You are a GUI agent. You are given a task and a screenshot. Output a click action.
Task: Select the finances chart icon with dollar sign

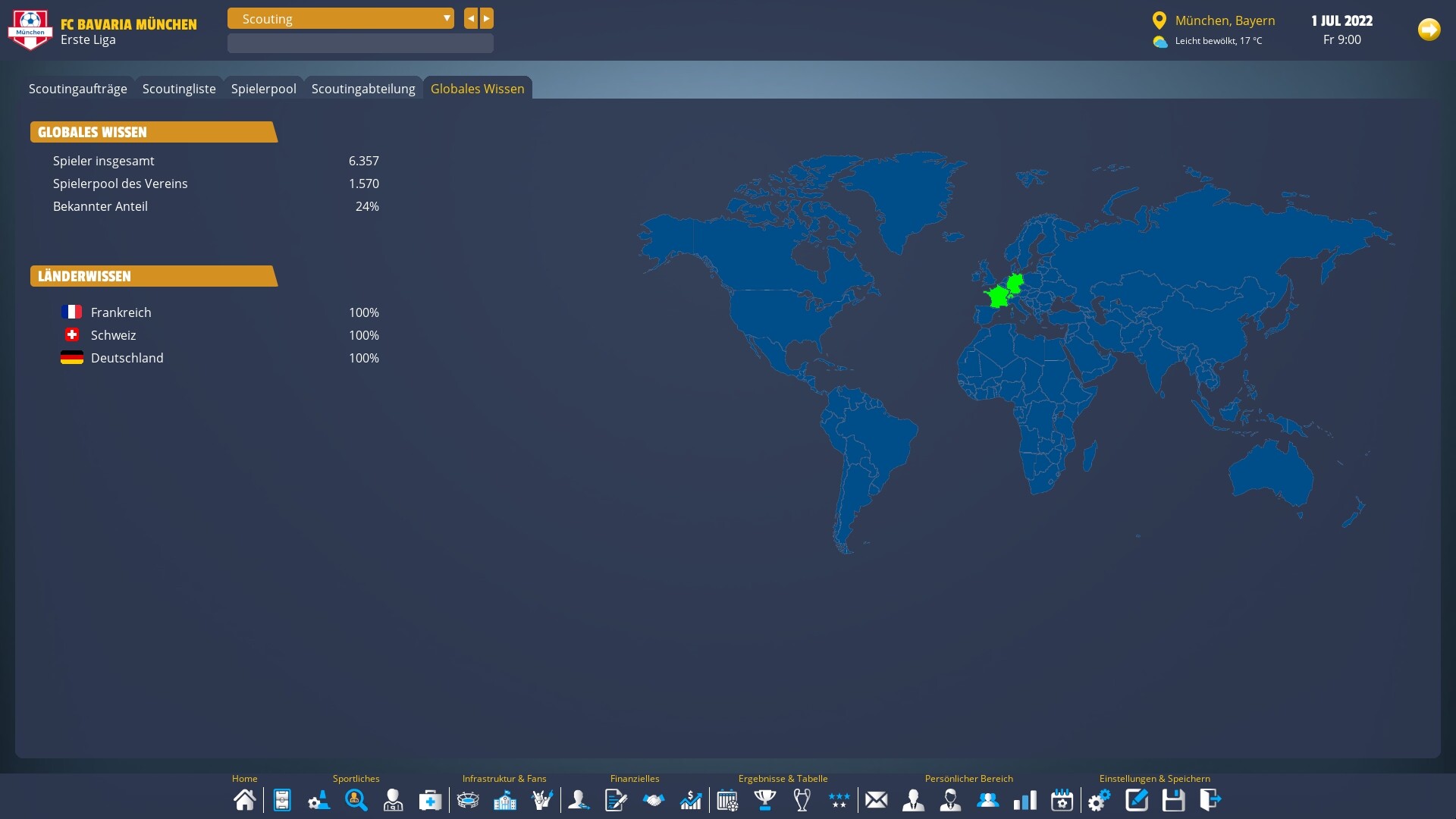tap(690, 800)
